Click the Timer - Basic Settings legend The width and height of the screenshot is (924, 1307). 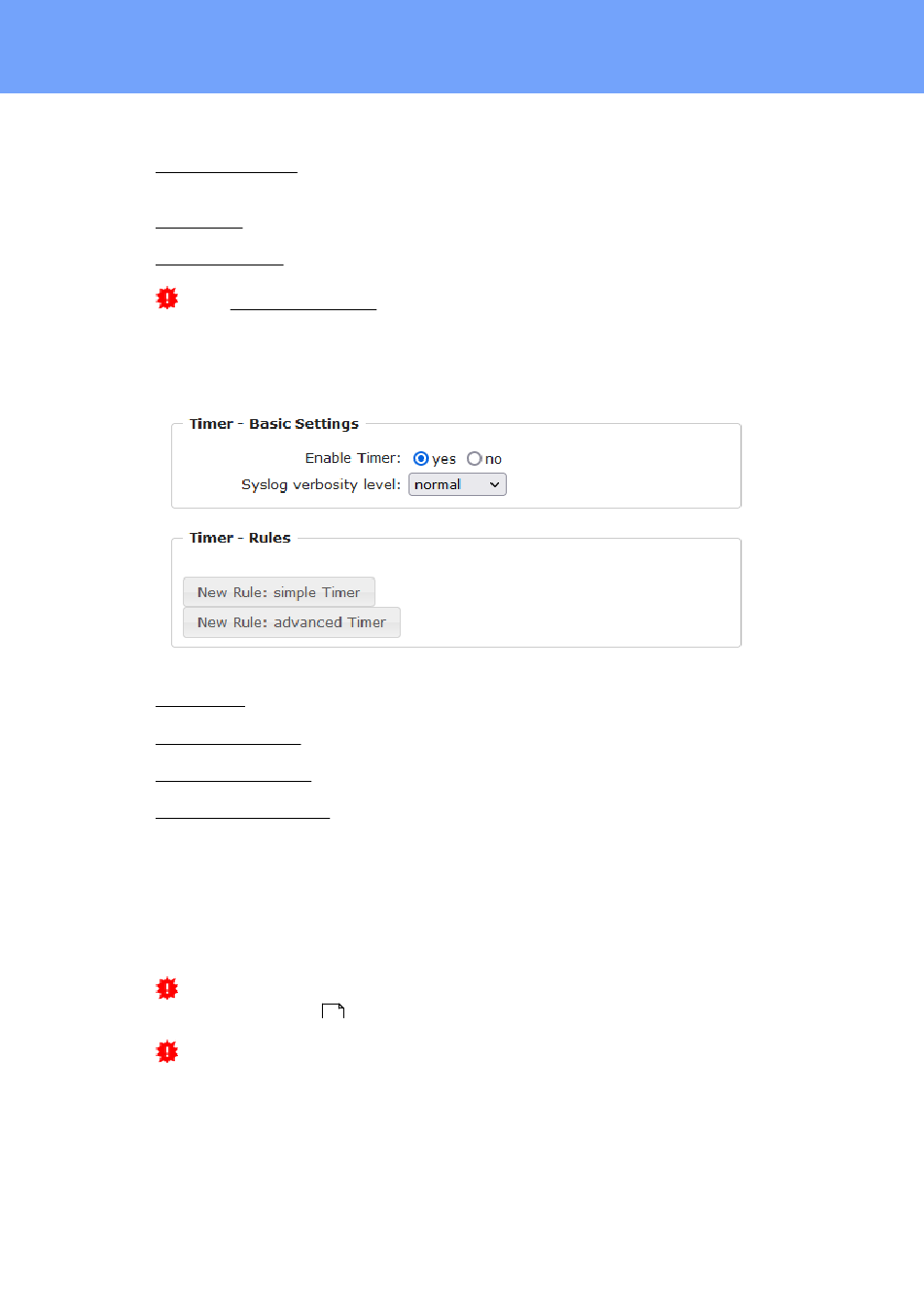coord(274,424)
